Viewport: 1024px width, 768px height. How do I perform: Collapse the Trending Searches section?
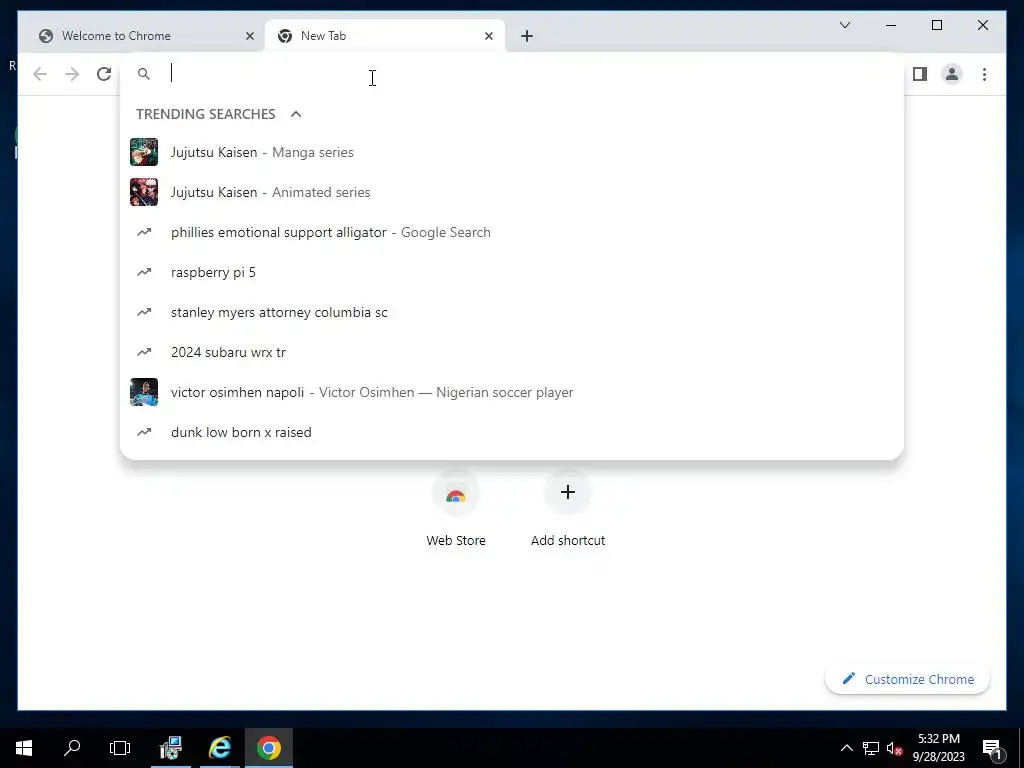coord(296,114)
